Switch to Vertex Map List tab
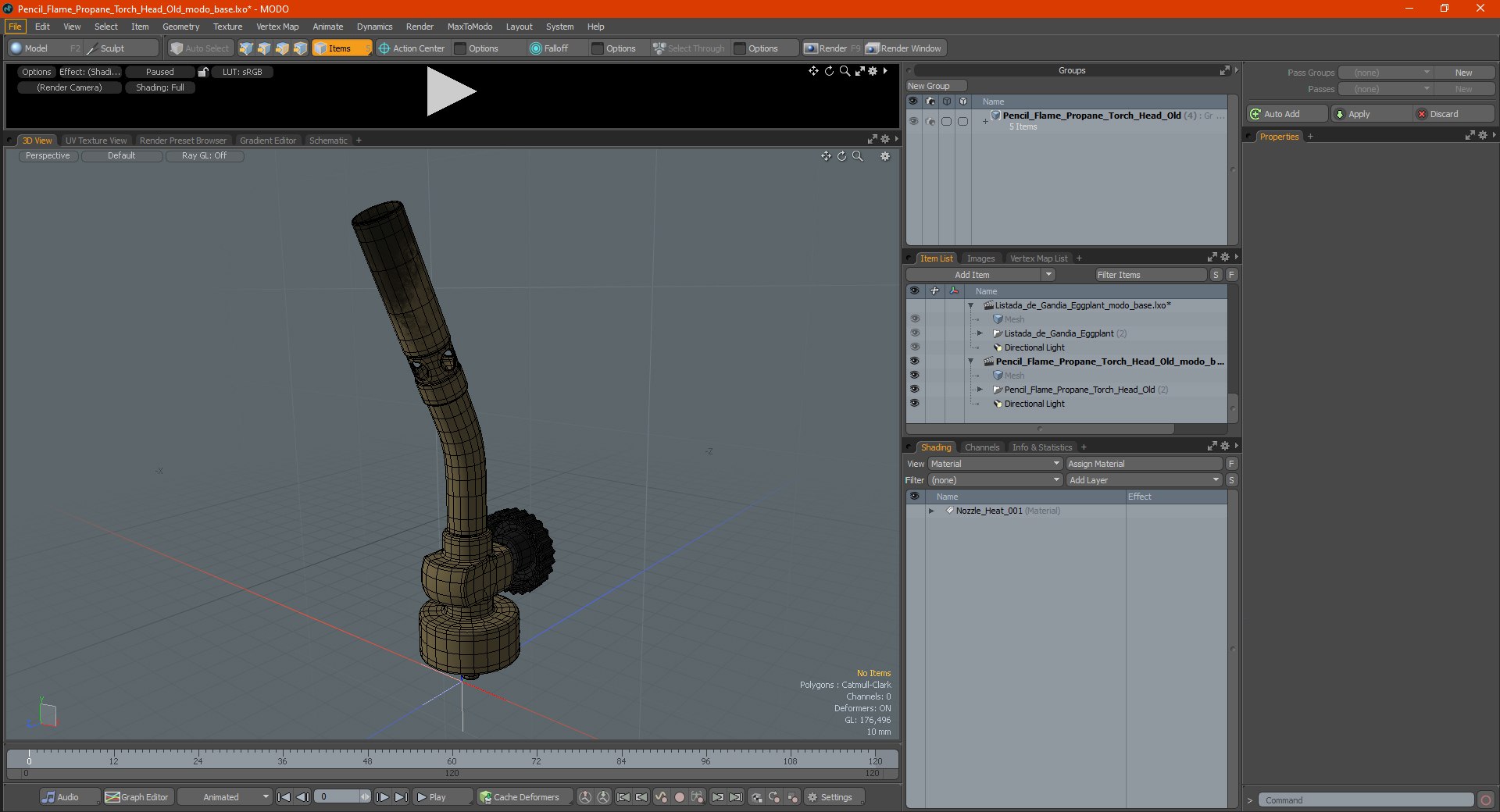The image size is (1500, 812). click(x=1038, y=258)
